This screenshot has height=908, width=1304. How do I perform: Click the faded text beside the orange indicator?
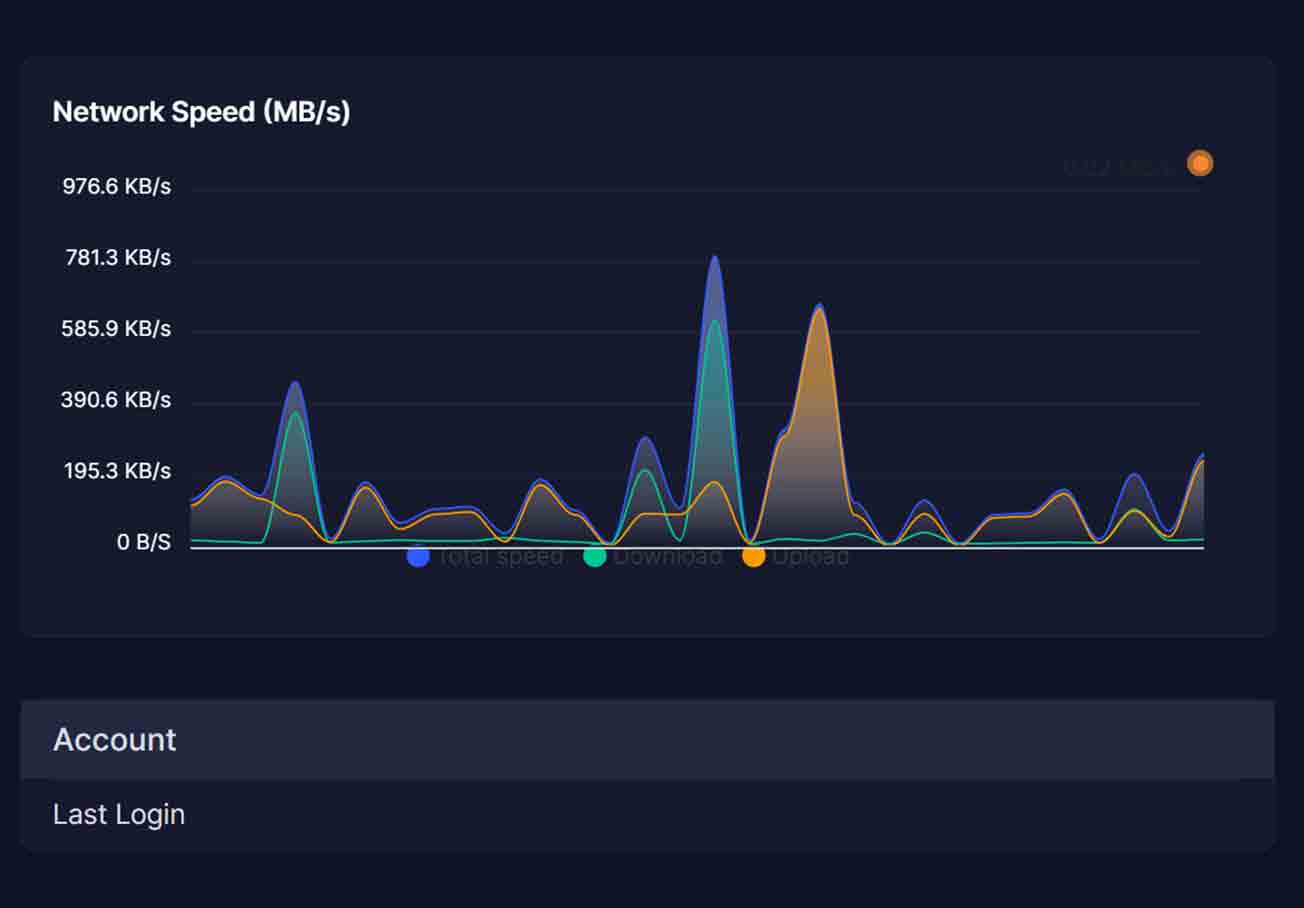1120,165
